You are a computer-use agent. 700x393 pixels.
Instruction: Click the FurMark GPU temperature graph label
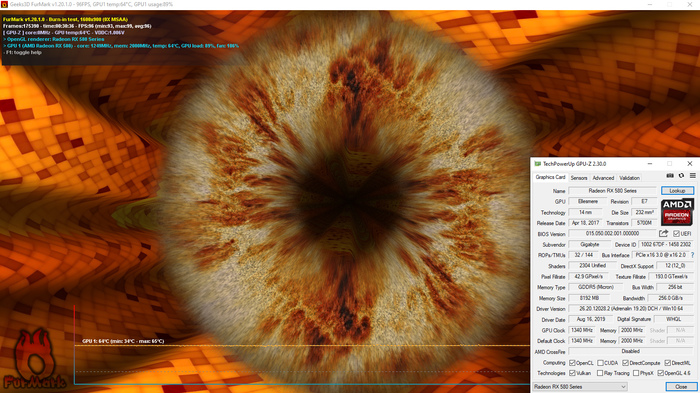(x=123, y=341)
